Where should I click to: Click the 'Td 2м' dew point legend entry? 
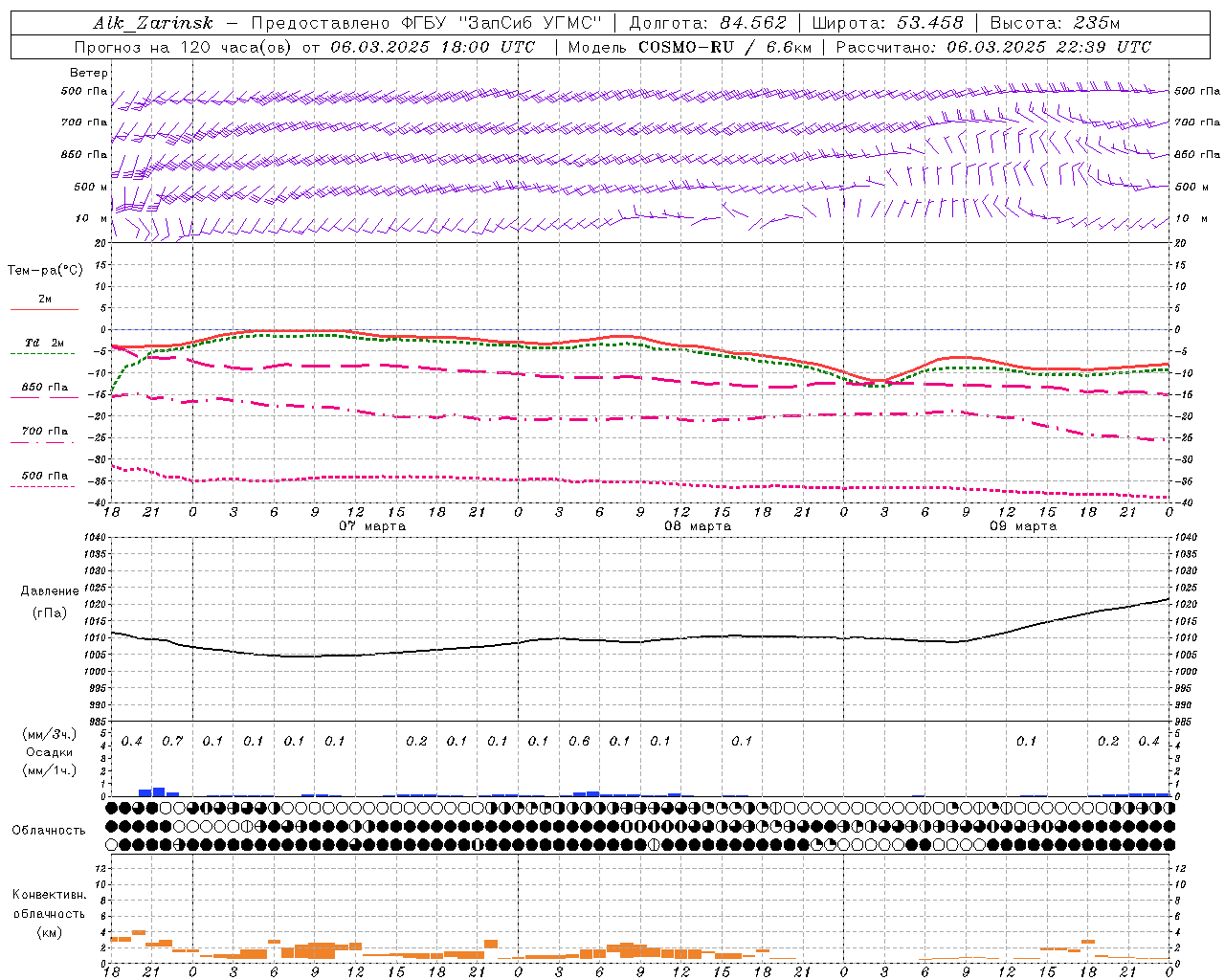[x=45, y=343]
